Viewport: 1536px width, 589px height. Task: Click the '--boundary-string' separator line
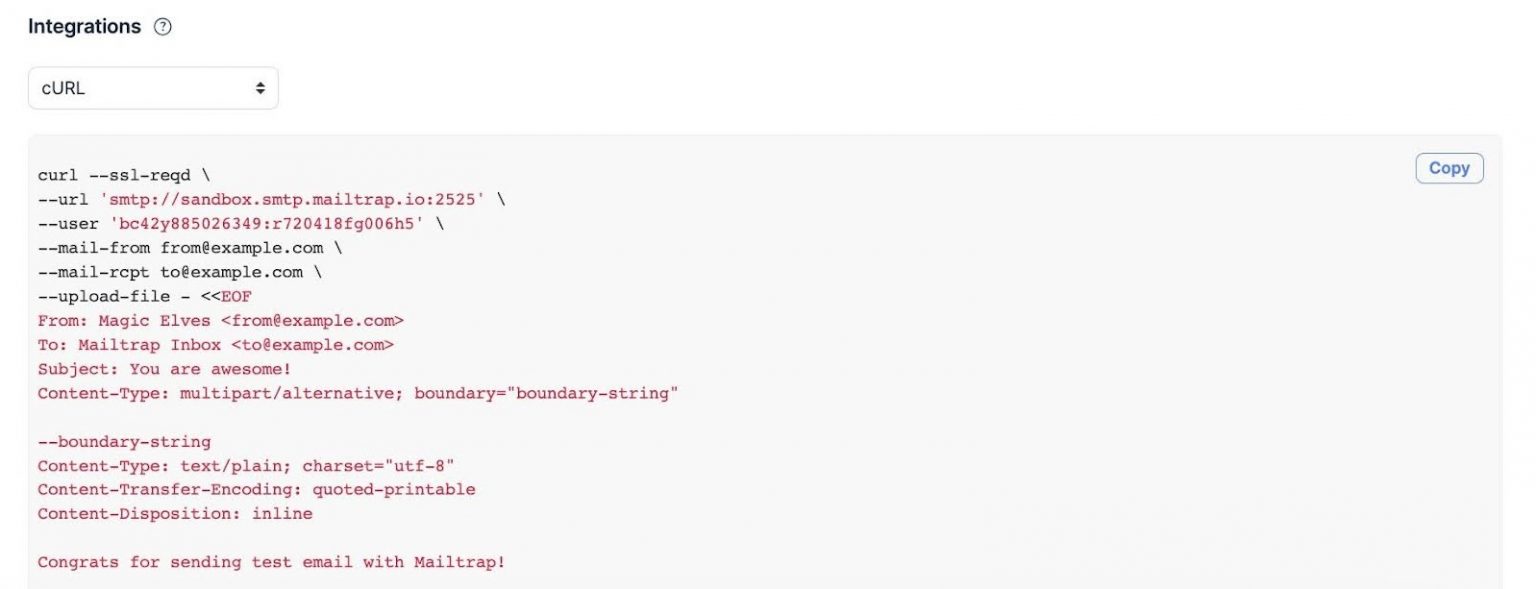[x=124, y=442]
